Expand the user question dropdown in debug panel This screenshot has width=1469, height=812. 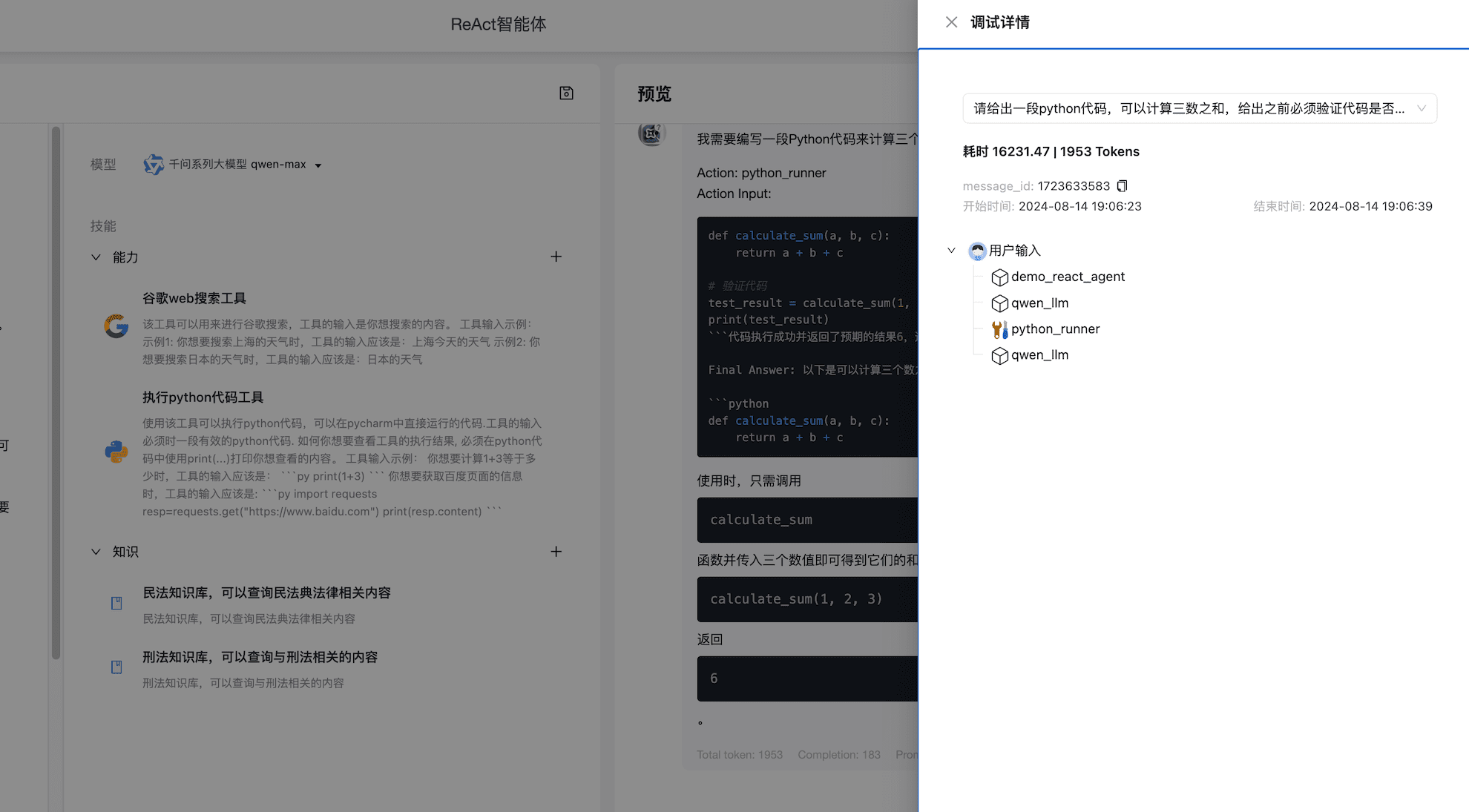(x=1422, y=108)
